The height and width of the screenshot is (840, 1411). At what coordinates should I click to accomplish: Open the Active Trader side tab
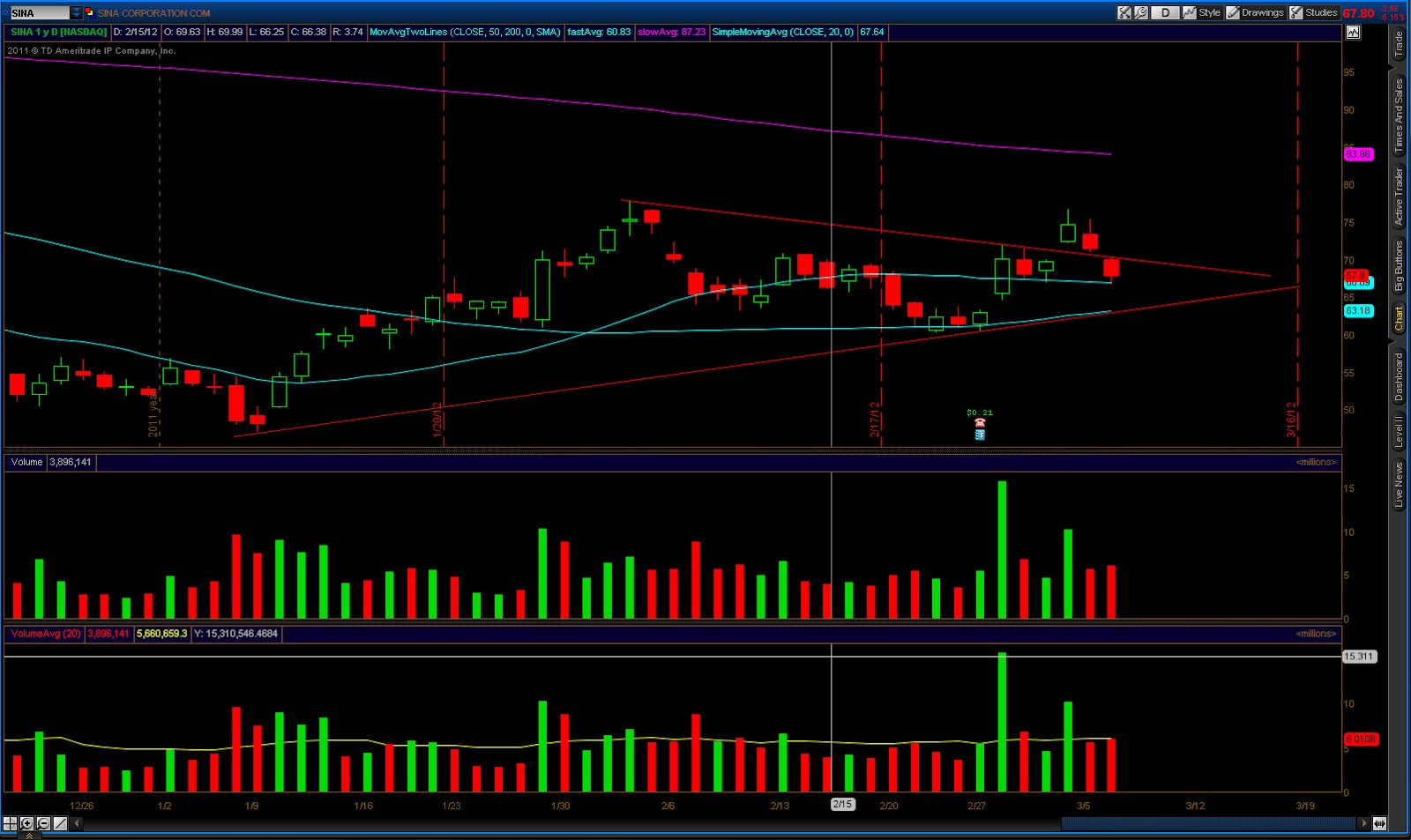click(1399, 197)
